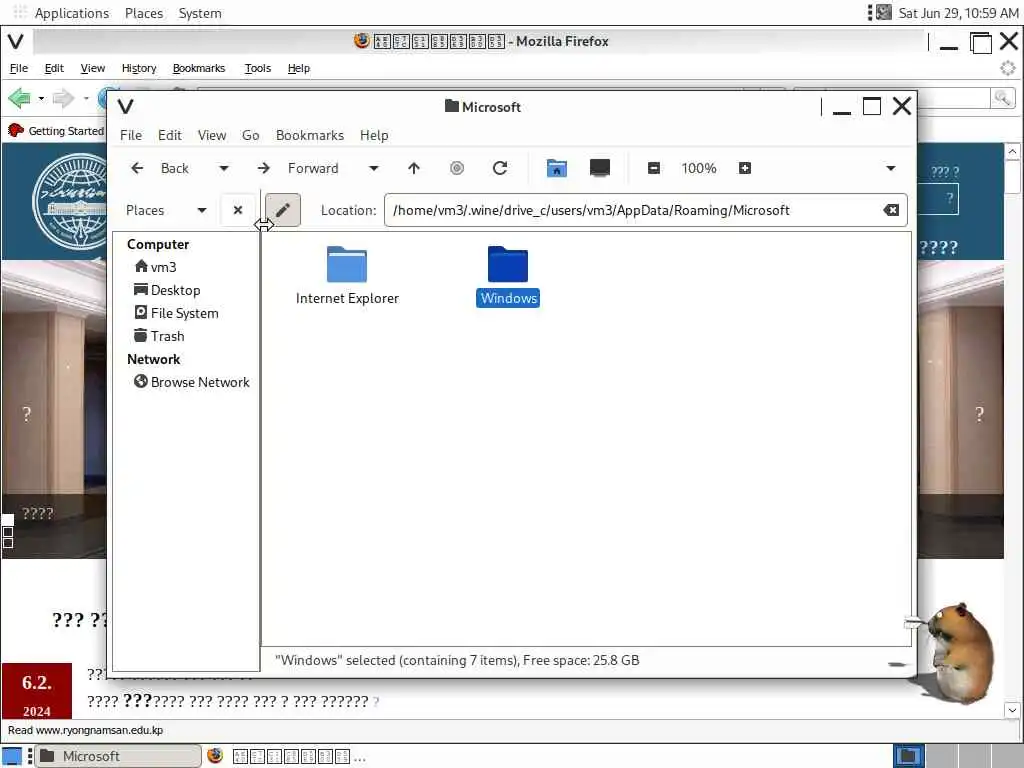Open the Go menu

pyautogui.click(x=251, y=135)
